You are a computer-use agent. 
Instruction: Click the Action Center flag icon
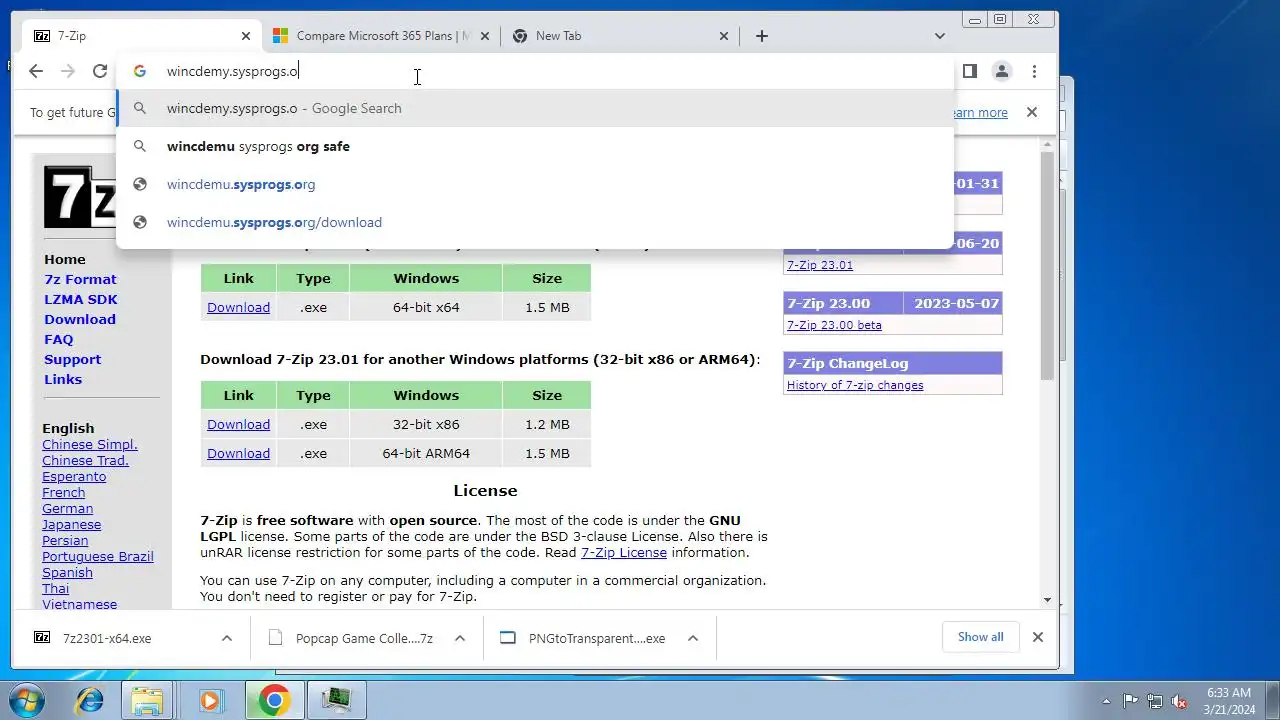[x=1131, y=701]
